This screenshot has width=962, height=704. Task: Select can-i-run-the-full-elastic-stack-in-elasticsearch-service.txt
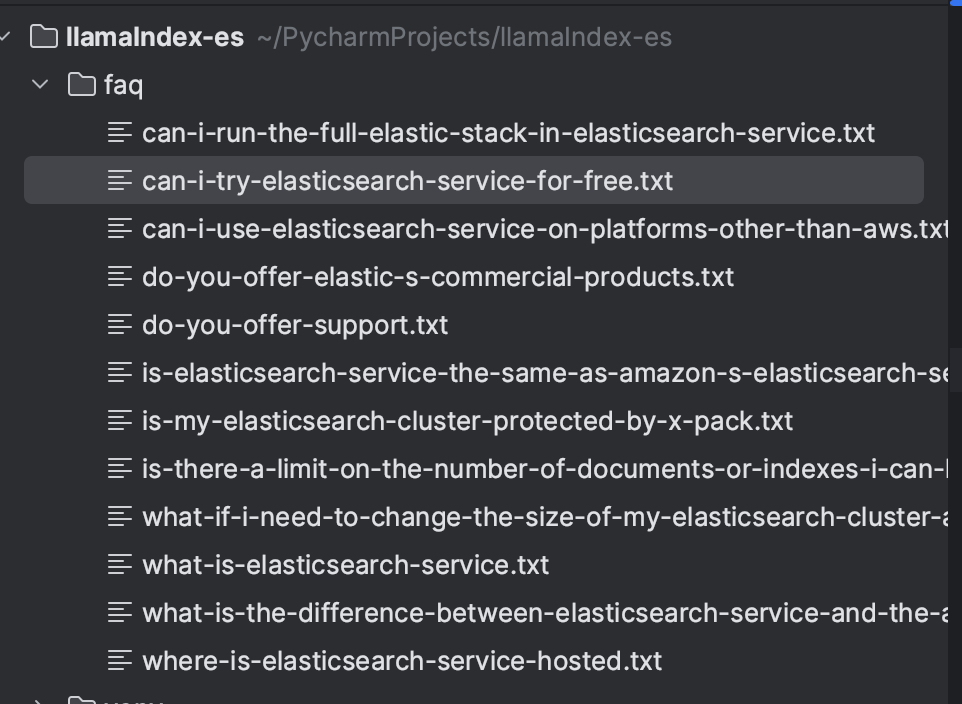coord(508,133)
